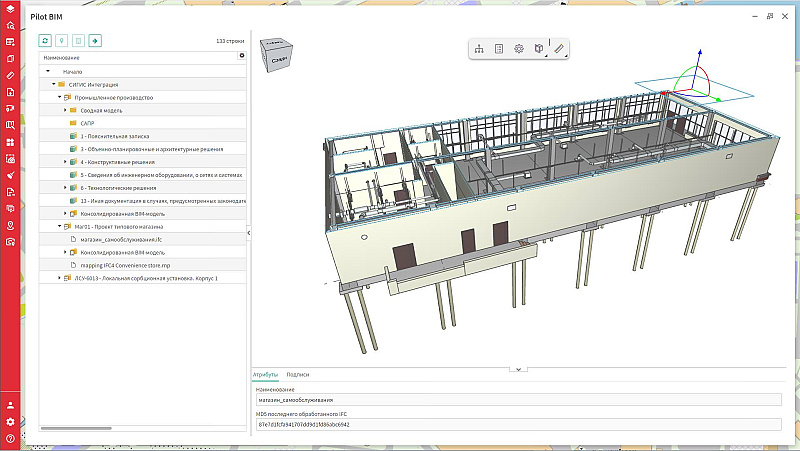The height and width of the screenshot is (451, 800).
Task: Open settings gear in red sidebar
Action: tap(10, 422)
